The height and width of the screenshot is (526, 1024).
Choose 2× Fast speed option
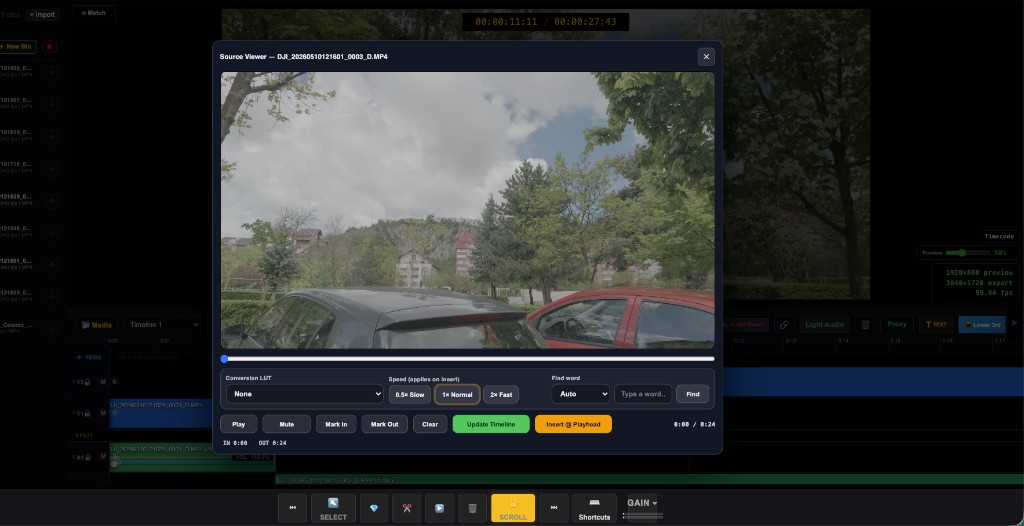(501, 395)
